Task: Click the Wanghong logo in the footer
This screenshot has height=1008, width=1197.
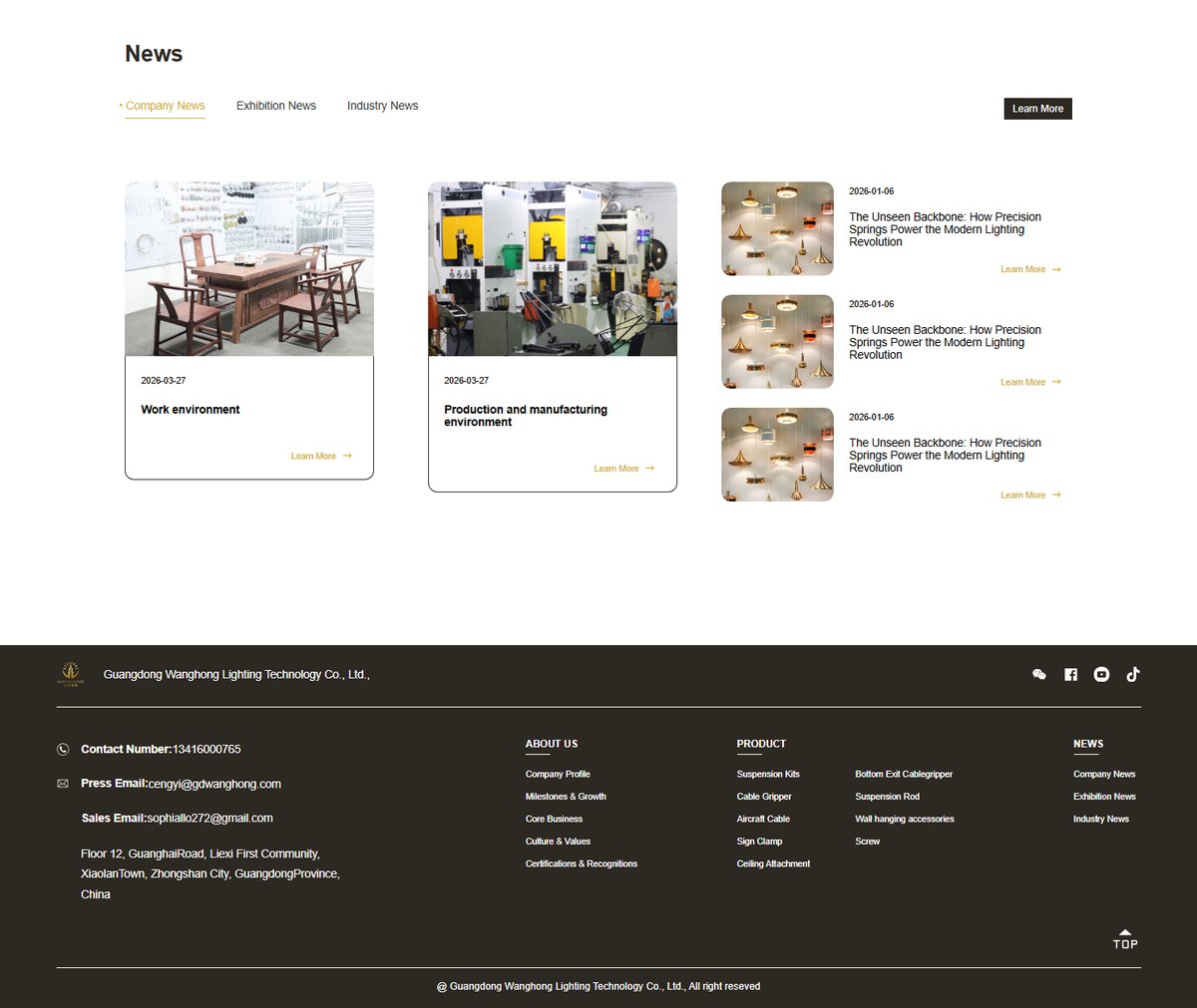Action: (70, 674)
